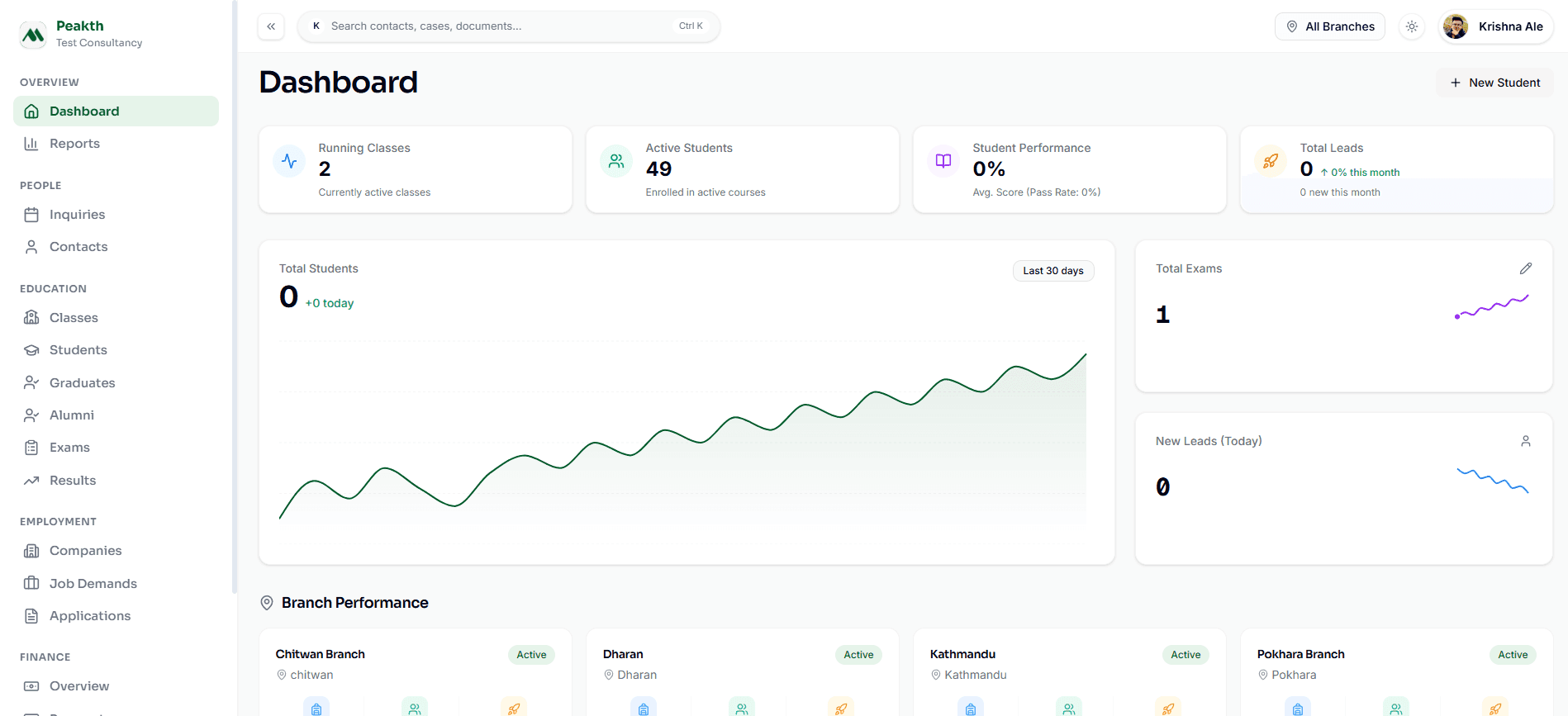The width and height of the screenshot is (1568, 716).
Task: Click the Running Classes activity pulse icon
Action: (x=289, y=161)
